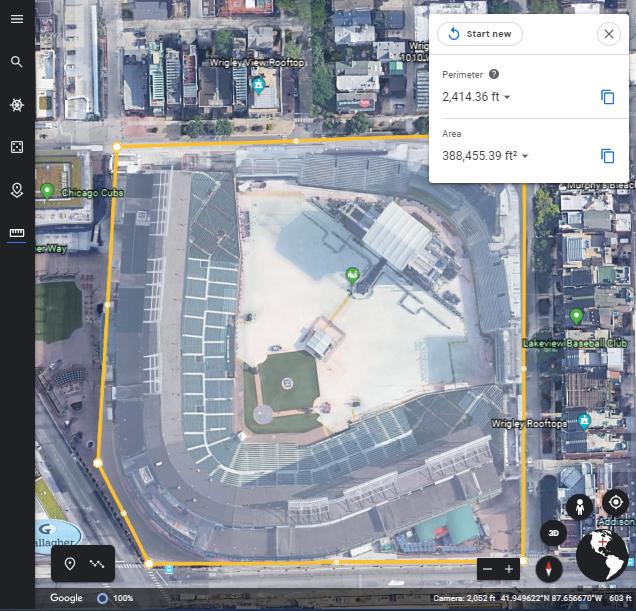
Task: Click the Wrigley Rooftops label
Action: click(529, 424)
